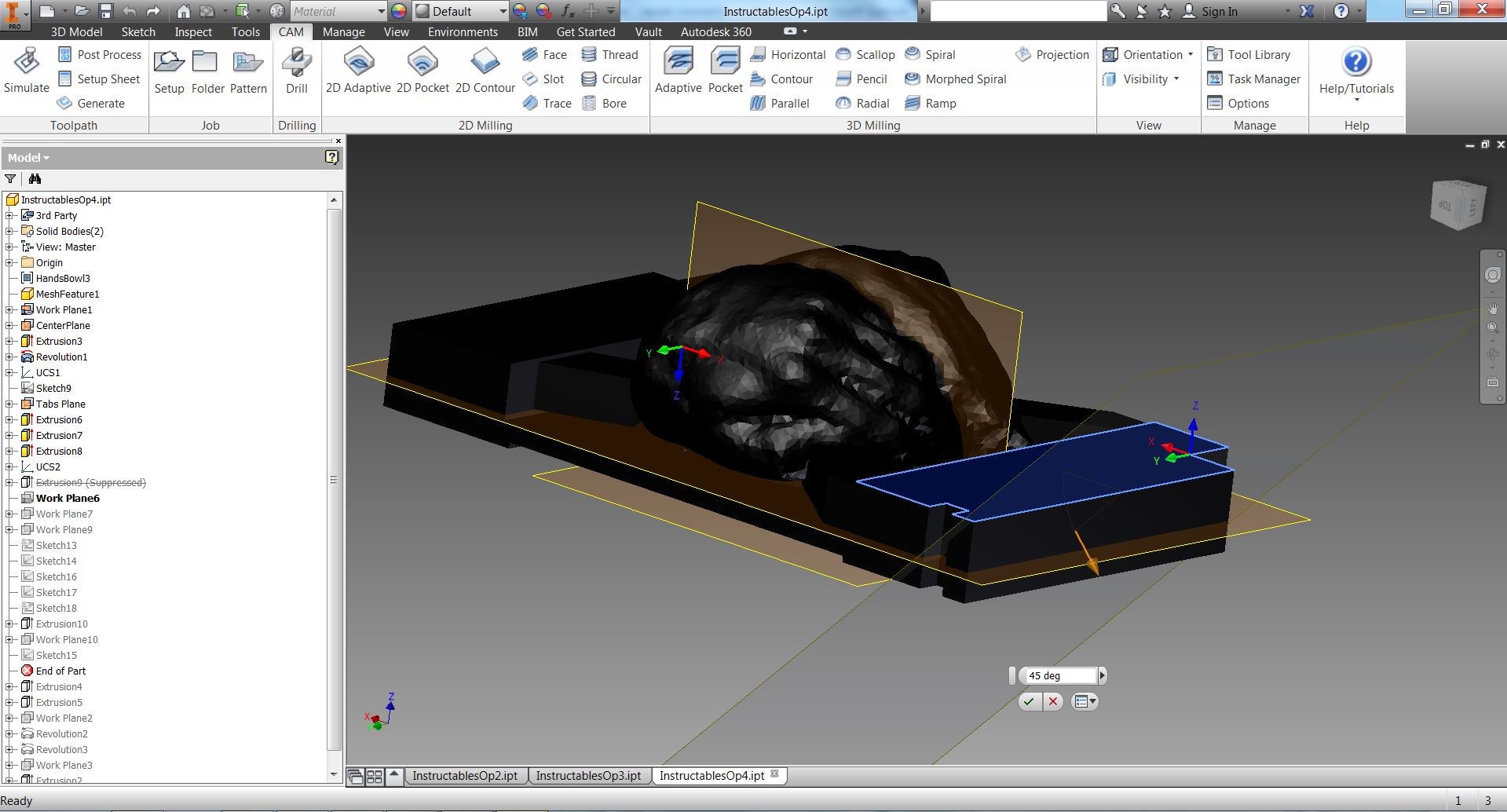
Task: Open the Autodesk 360 ribbon tab
Action: tap(715, 32)
